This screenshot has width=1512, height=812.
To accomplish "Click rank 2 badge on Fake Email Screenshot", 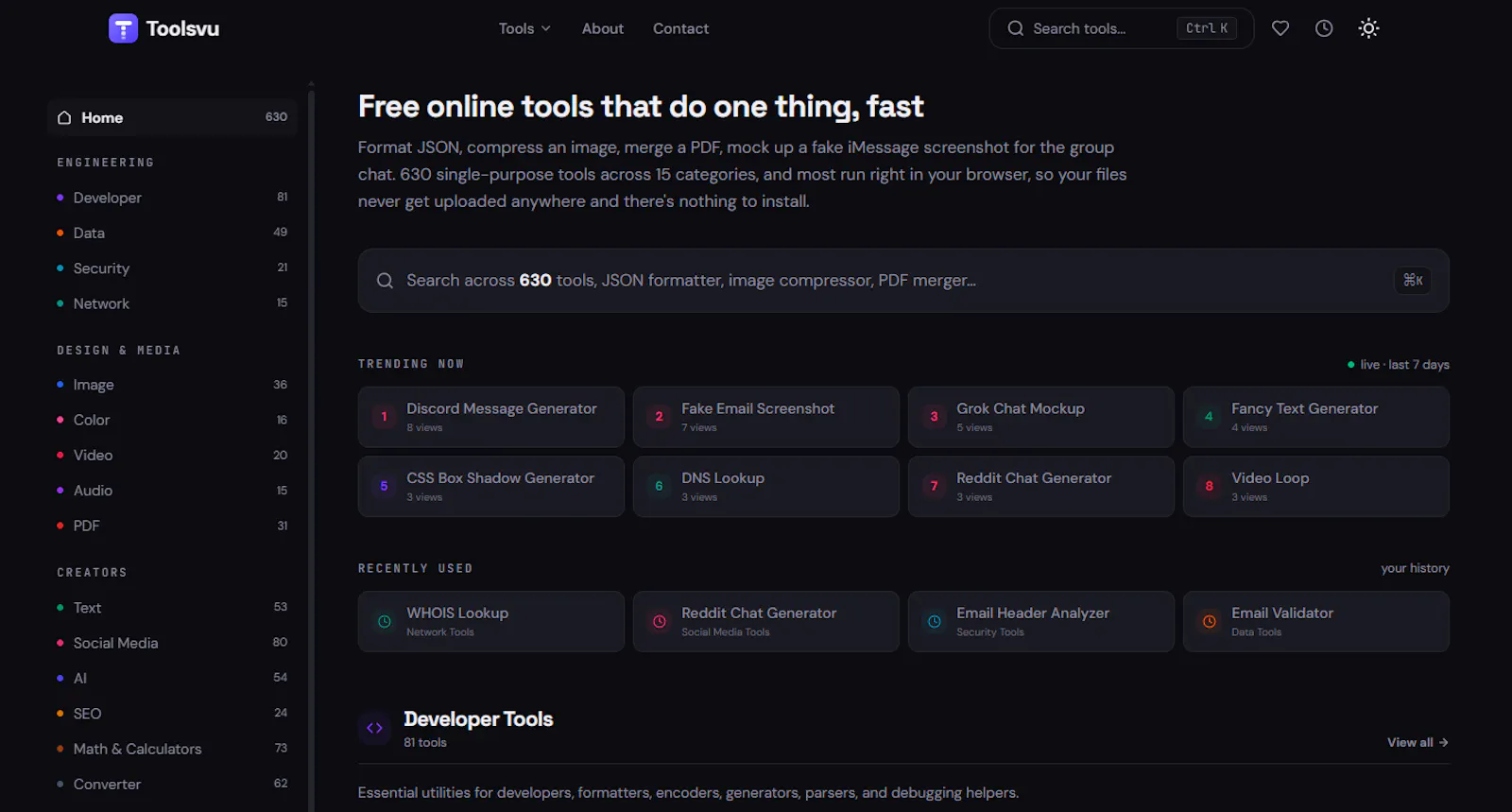I will [659, 416].
